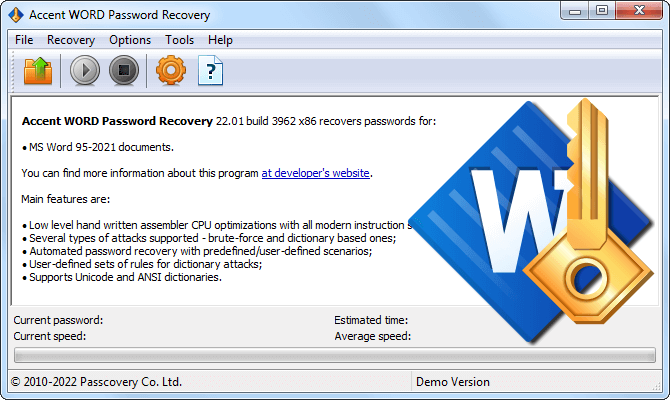Image resolution: width=670 pixels, height=400 pixels.
Task: Open the Recovery menu
Action: (x=71, y=40)
